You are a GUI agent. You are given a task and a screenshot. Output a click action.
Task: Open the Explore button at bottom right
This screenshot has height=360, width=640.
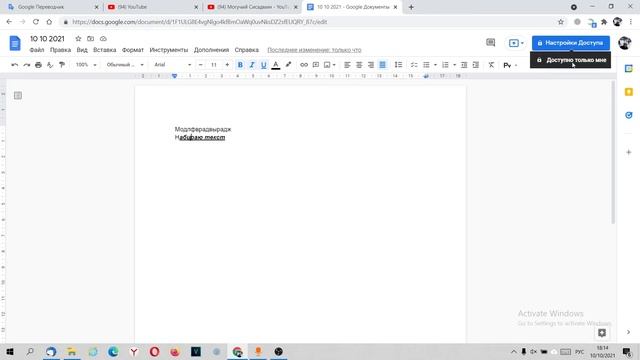[602, 333]
